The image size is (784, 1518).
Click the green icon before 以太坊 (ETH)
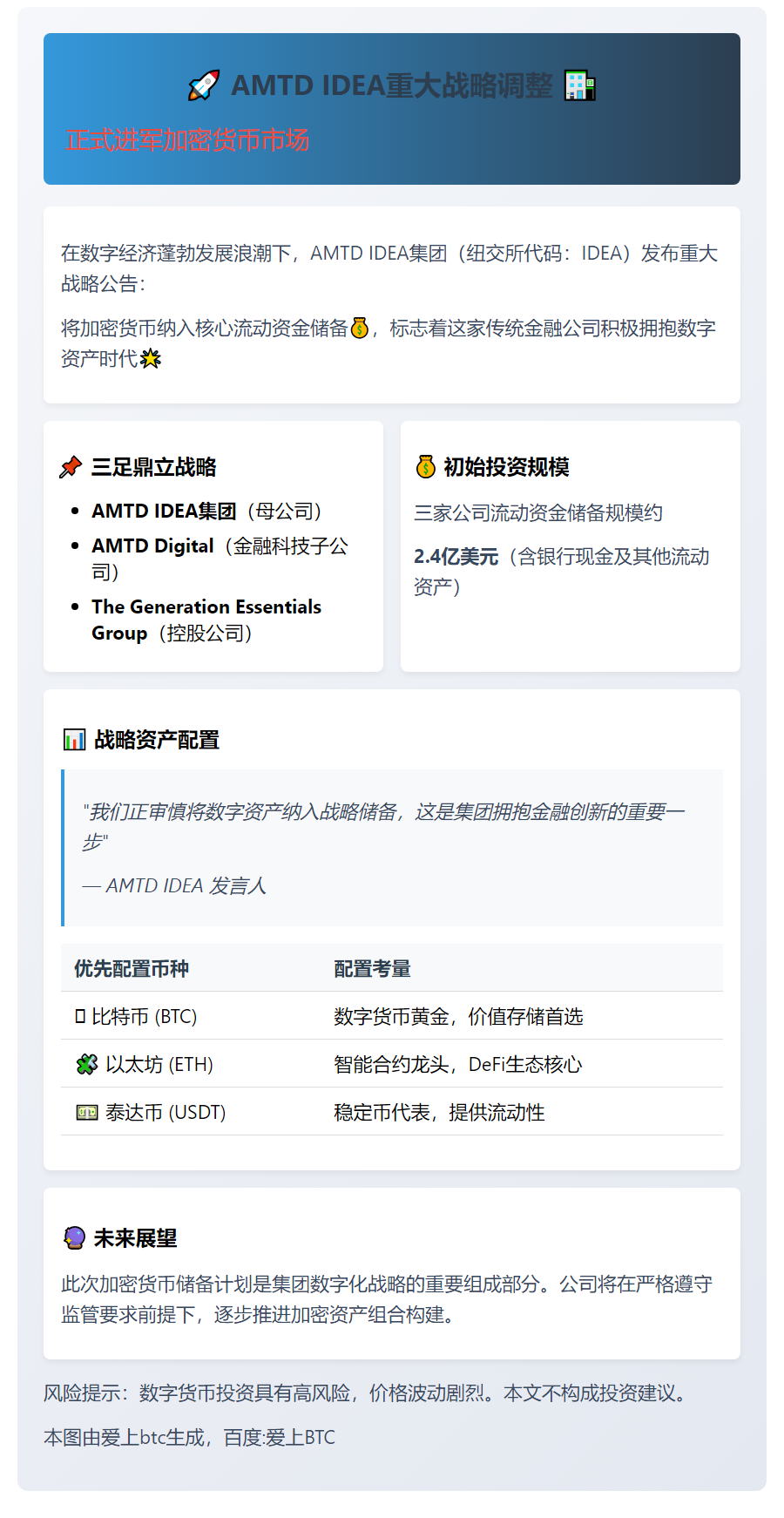[x=86, y=1064]
